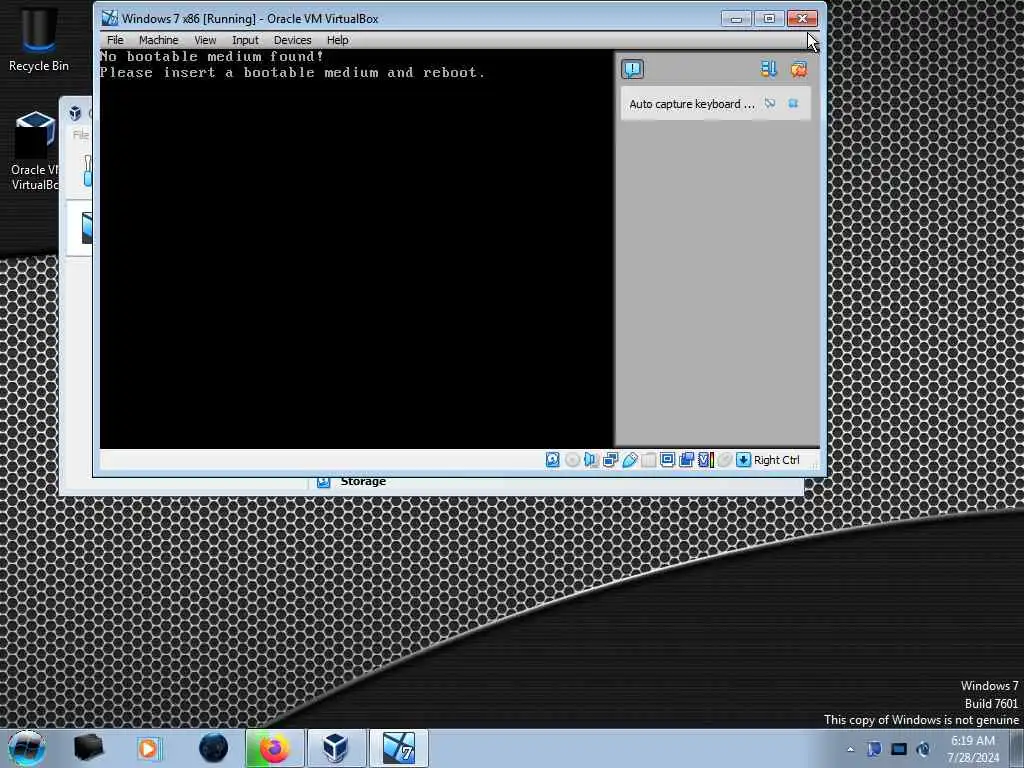Click the keyboard capture arrow icon
Viewport: 1024px width, 768px height.
coord(743,460)
